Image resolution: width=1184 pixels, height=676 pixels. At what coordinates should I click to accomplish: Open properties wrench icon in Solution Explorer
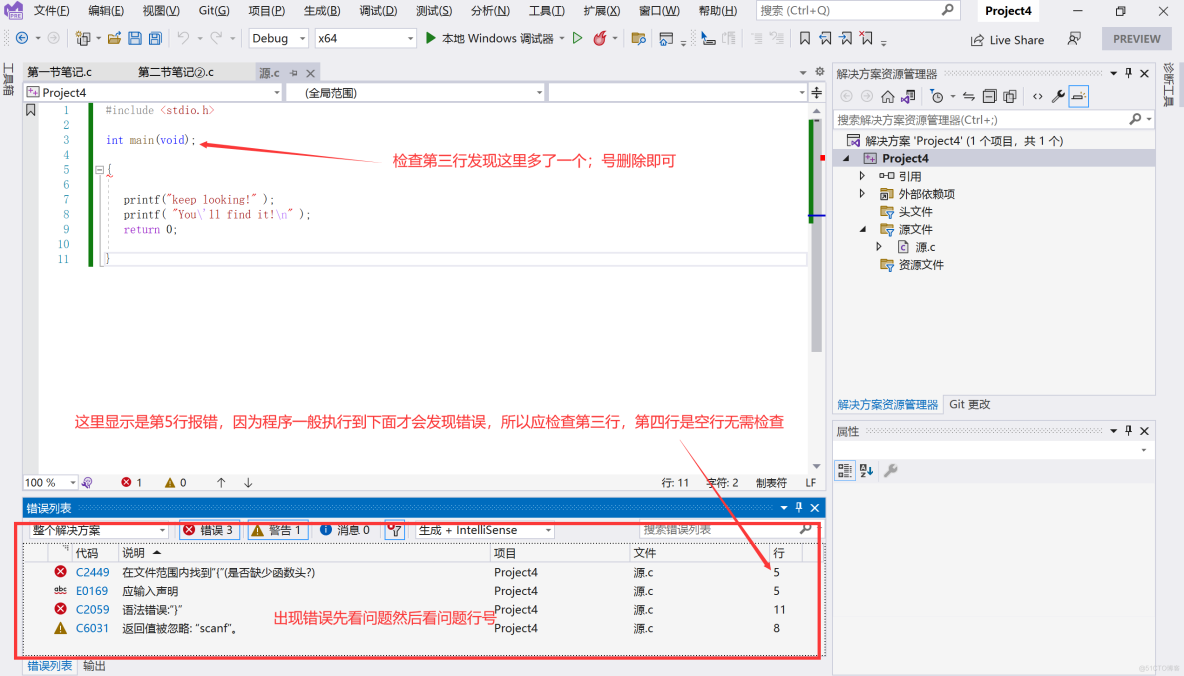[1058, 96]
